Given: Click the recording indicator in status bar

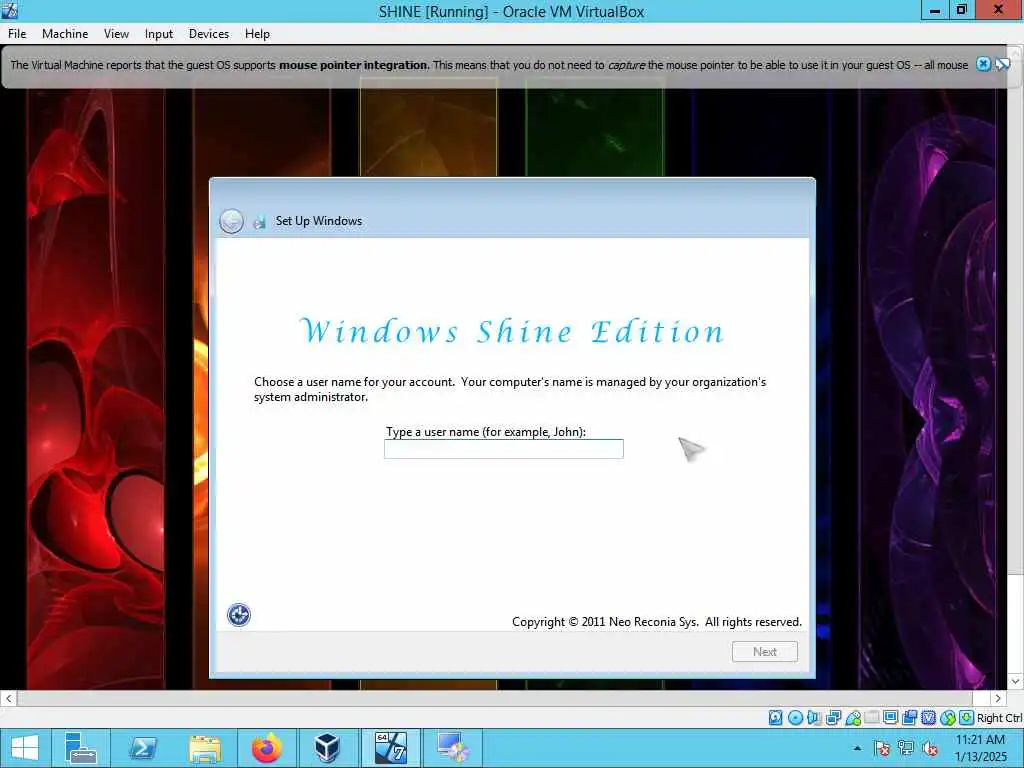Looking at the screenshot, I should click(909, 718).
